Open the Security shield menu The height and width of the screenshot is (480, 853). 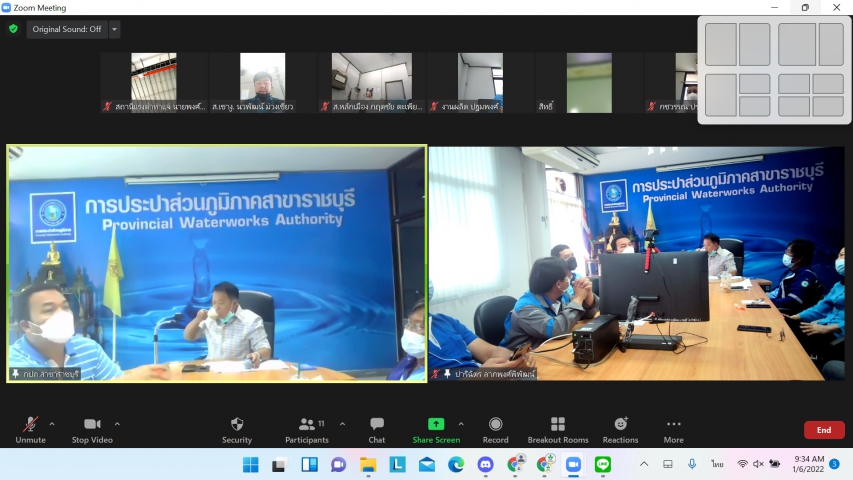pos(237,430)
